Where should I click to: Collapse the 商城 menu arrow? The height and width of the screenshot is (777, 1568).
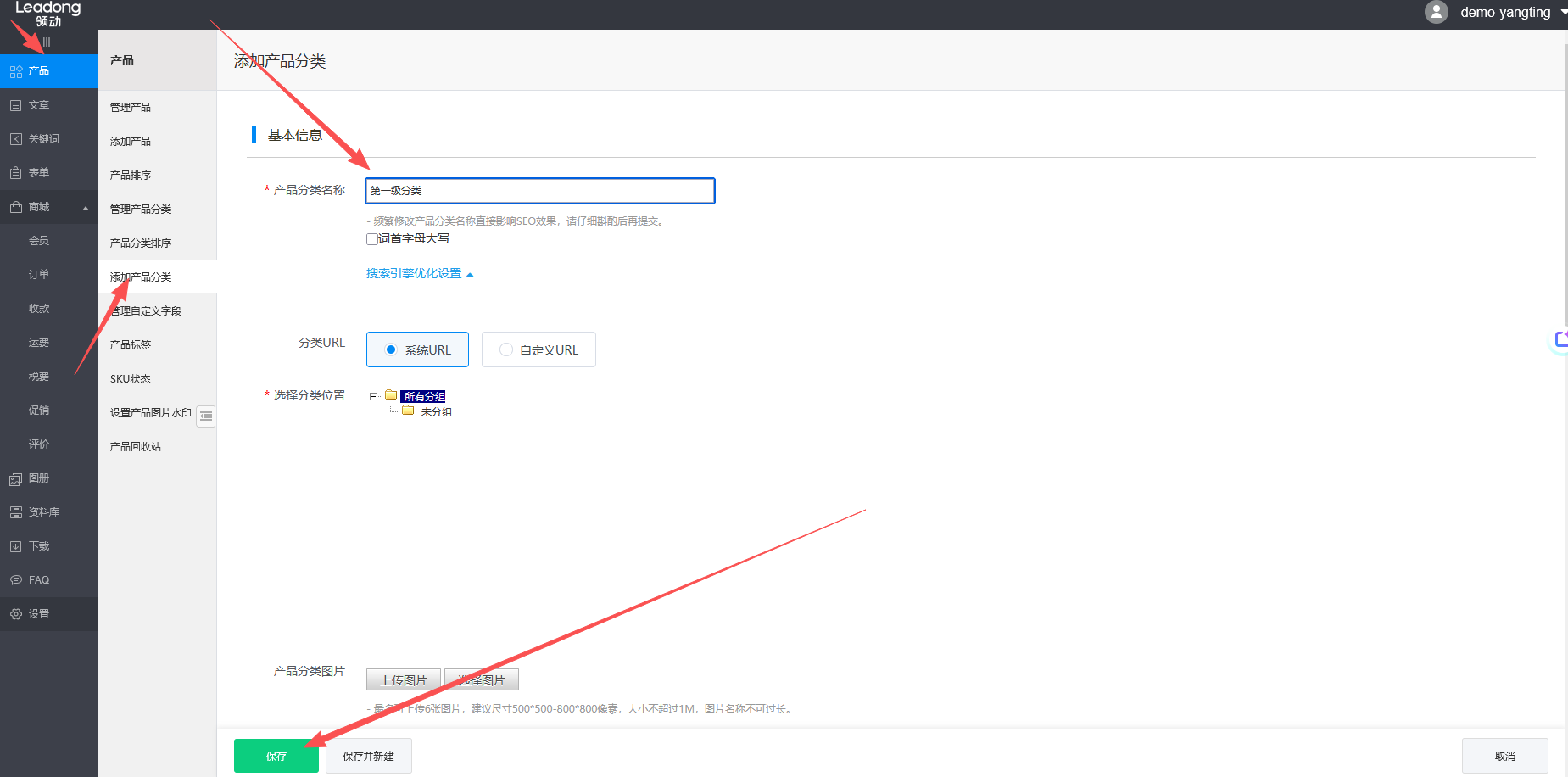tap(85, 208)
